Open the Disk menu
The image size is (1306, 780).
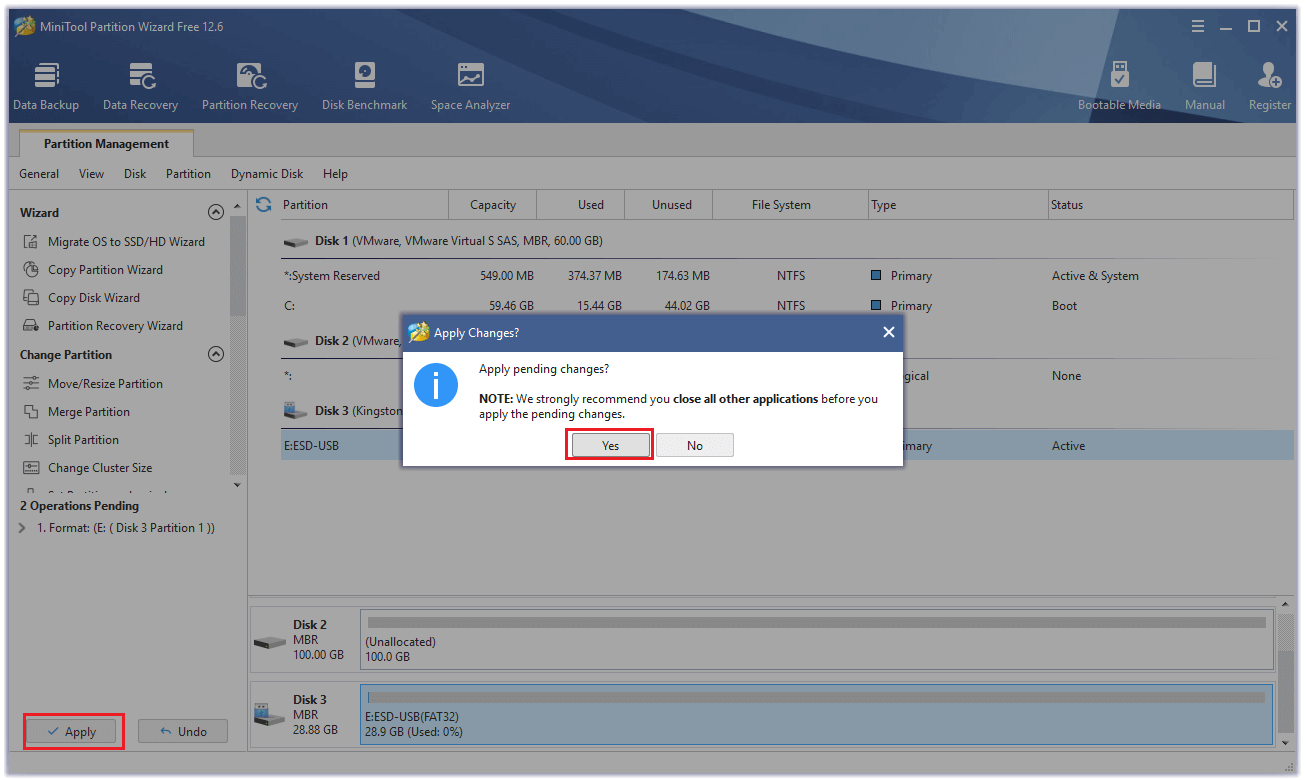(135, 174)
